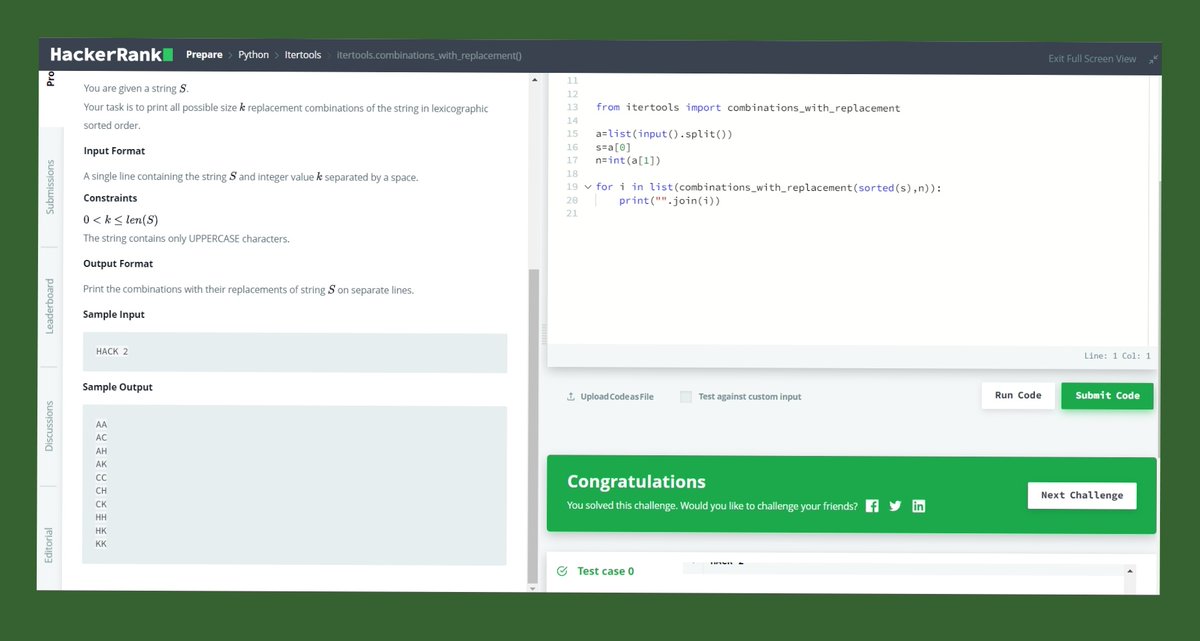Click the Run Code button

point(1018,396)
